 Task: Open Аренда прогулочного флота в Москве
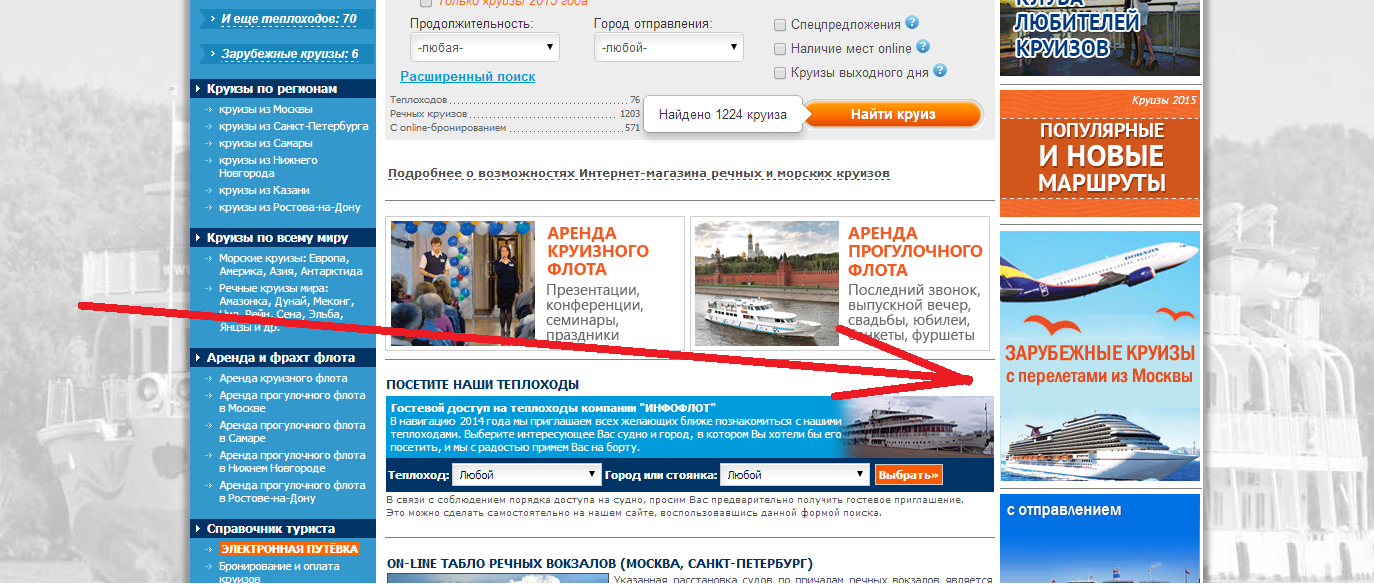click(292, 401)
